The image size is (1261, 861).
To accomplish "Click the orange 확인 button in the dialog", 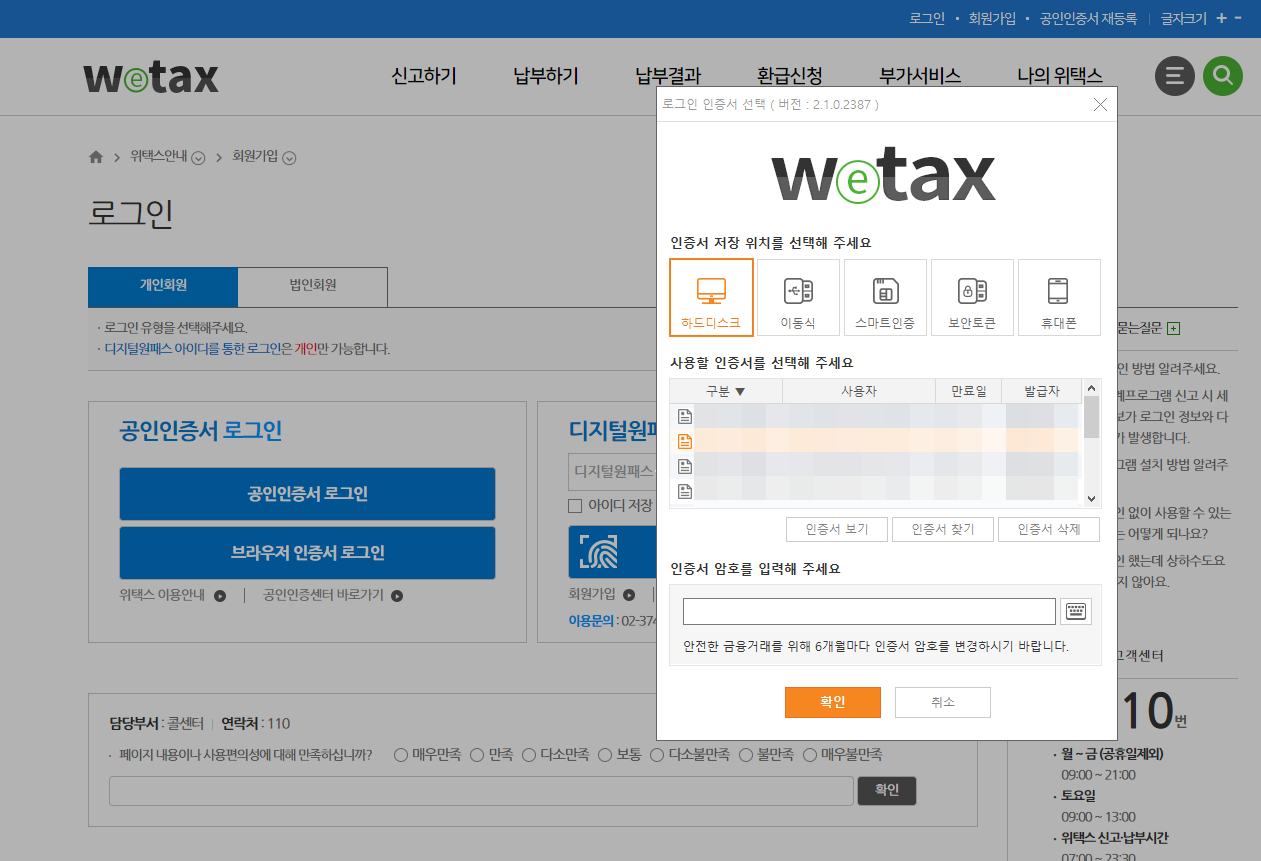I will coord(833,702).
